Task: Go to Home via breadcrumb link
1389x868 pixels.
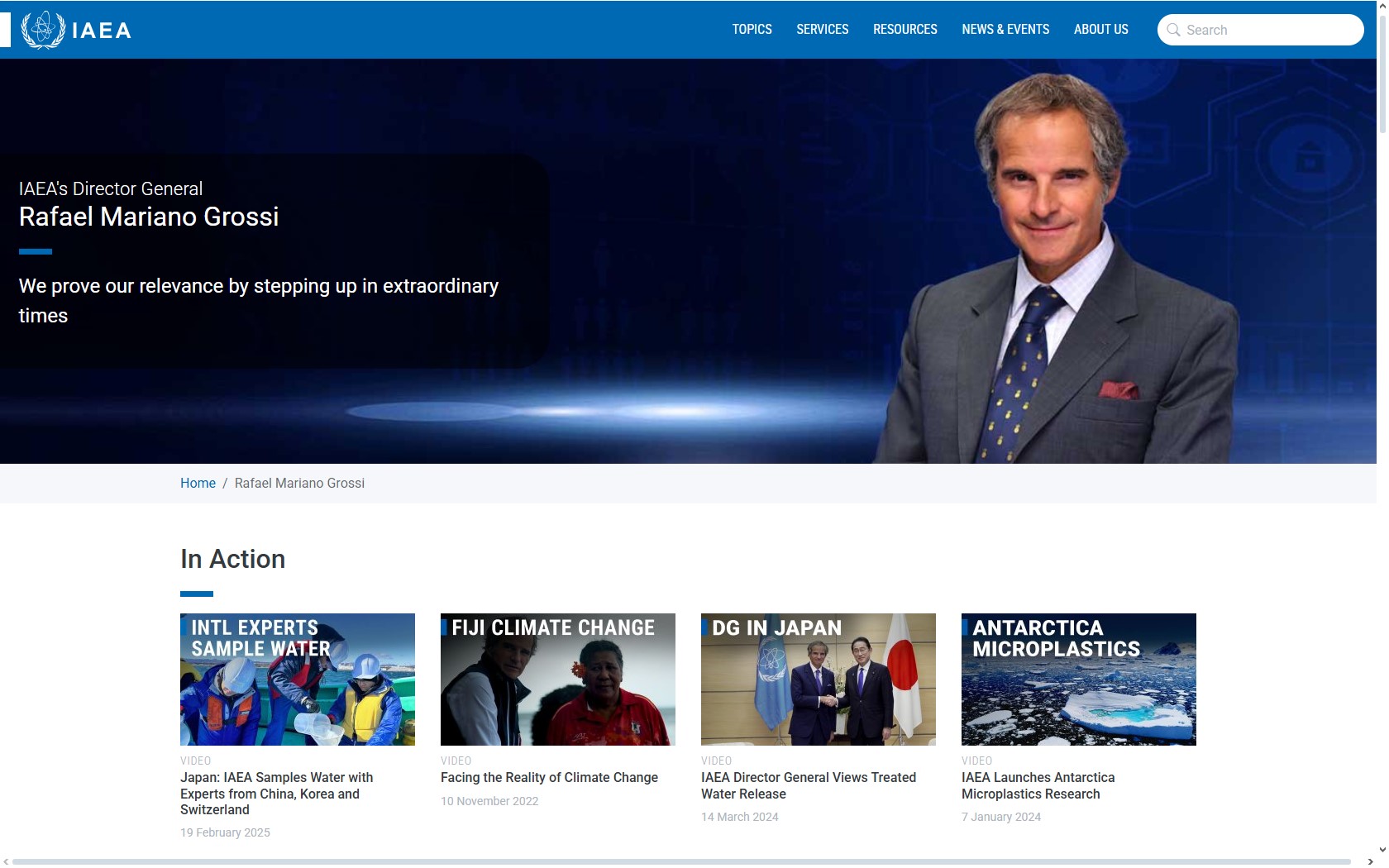Action: tap(198, 483)
